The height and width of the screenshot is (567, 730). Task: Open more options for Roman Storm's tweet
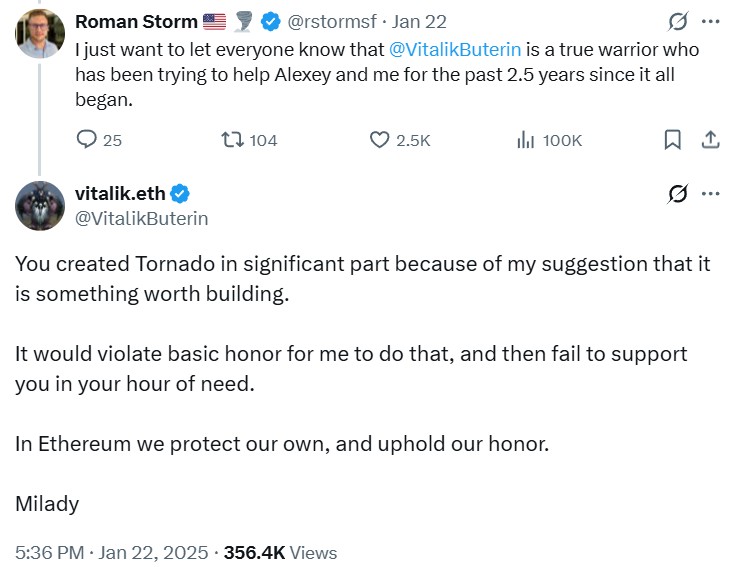click(x=710, y=21)
